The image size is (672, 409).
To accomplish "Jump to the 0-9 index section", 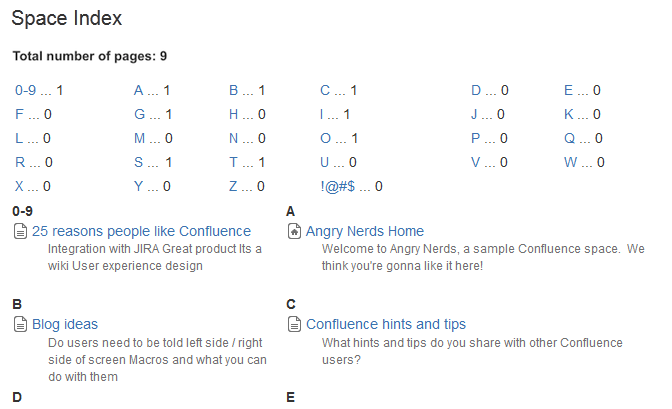I will (x=25, y=90).
